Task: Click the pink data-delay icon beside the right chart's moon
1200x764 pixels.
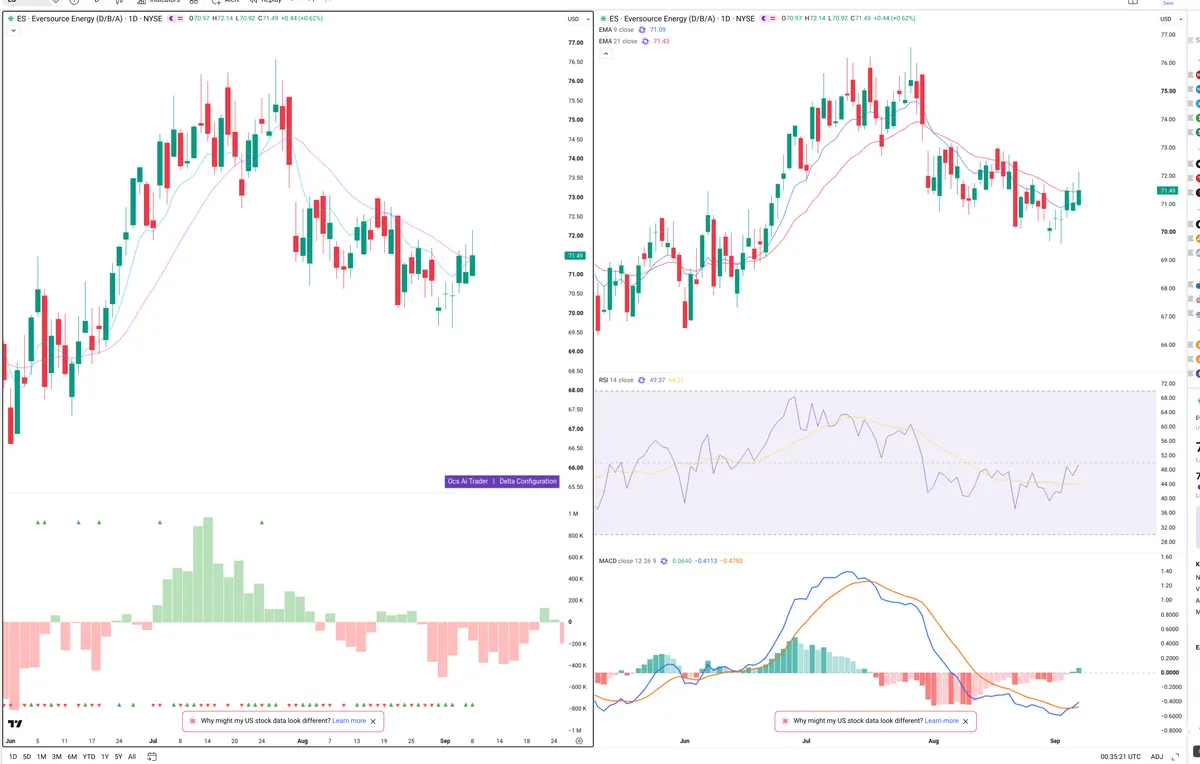Action: click(773, 19)
